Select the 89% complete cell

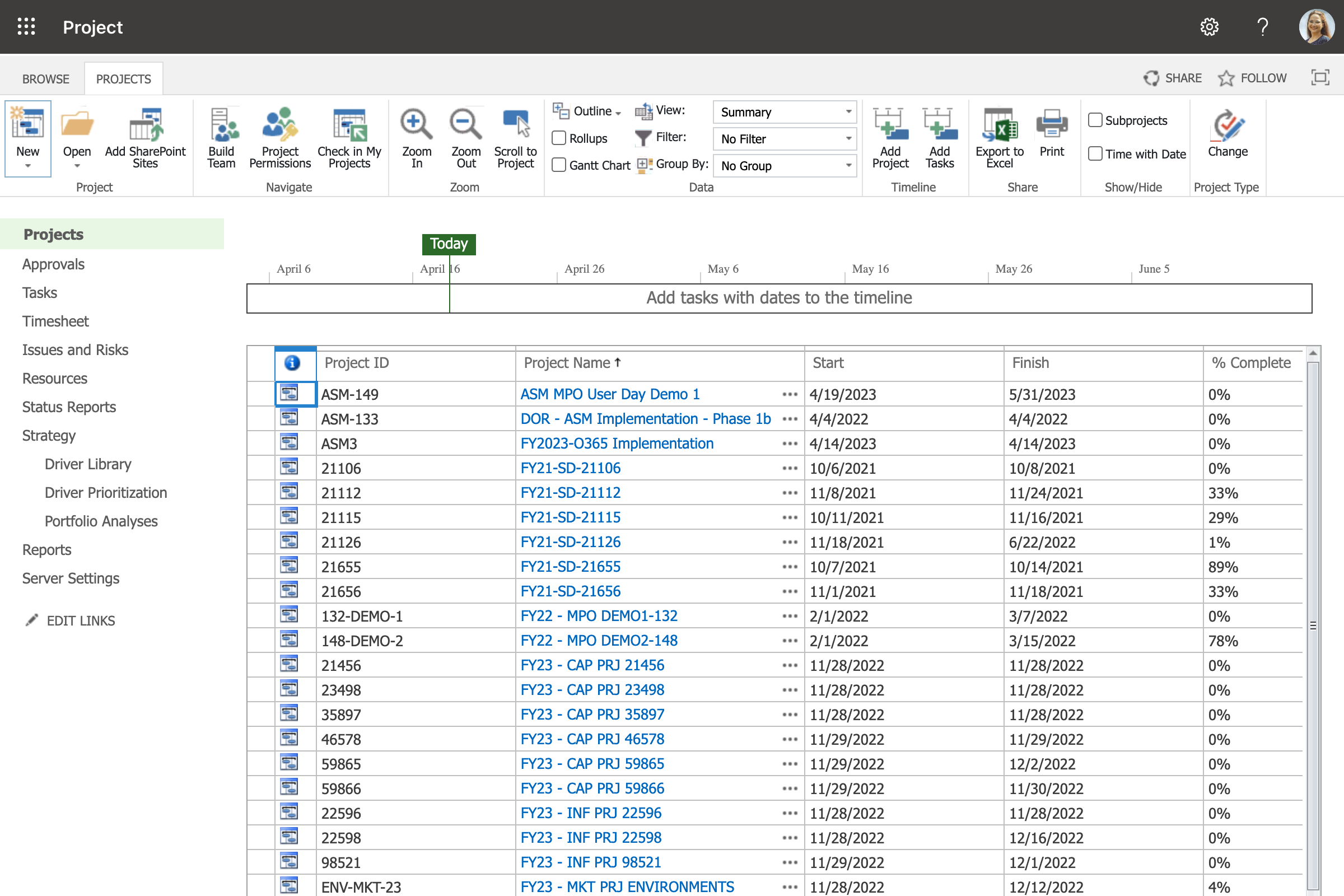pos(1253,567)
